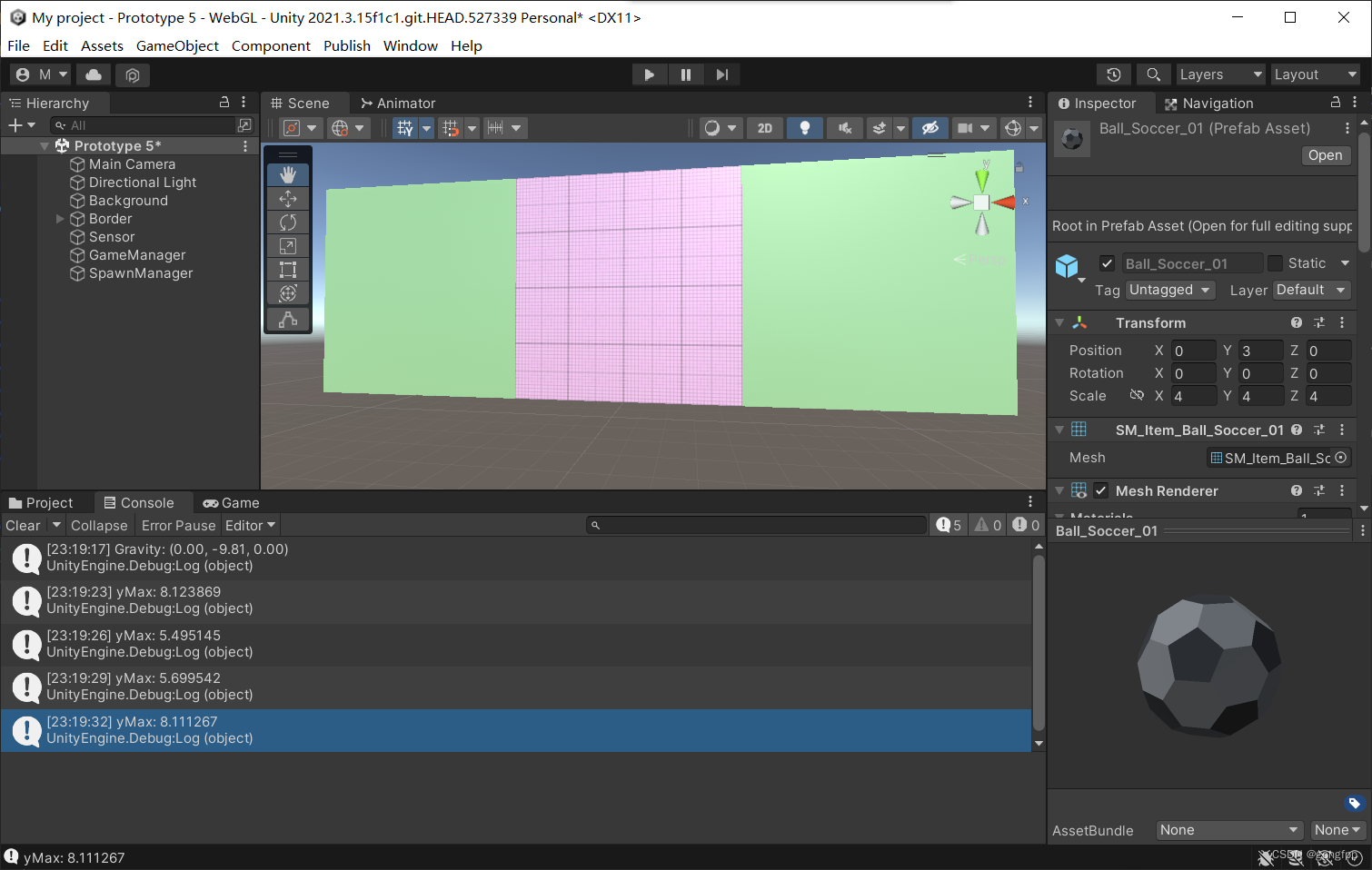Lock the Hierarchy panel
This screenshot has height=870, width=1372.
pyautogui.click(x=224, y=103)
